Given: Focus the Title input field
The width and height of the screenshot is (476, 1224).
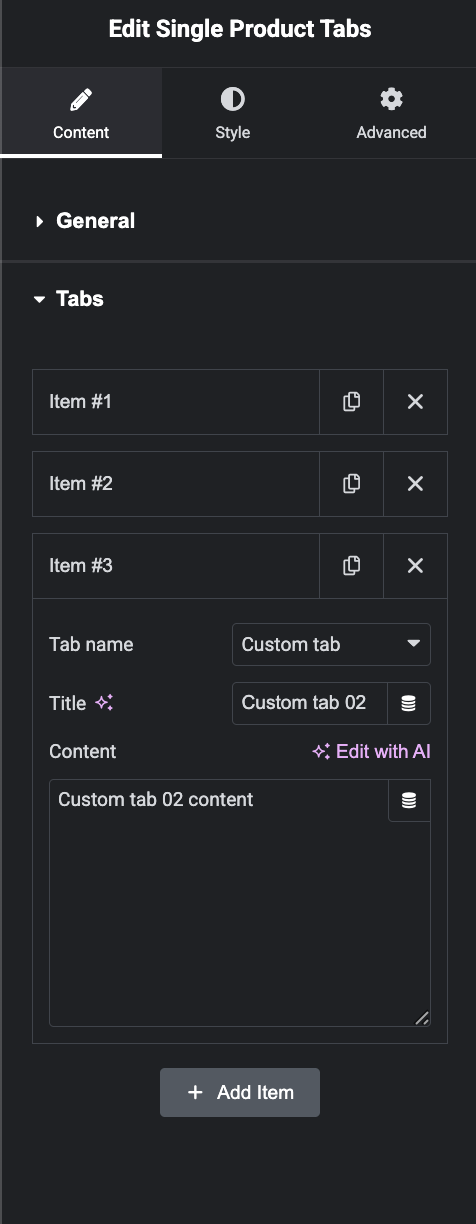Looking at the screenshot, I should point(310,703).
